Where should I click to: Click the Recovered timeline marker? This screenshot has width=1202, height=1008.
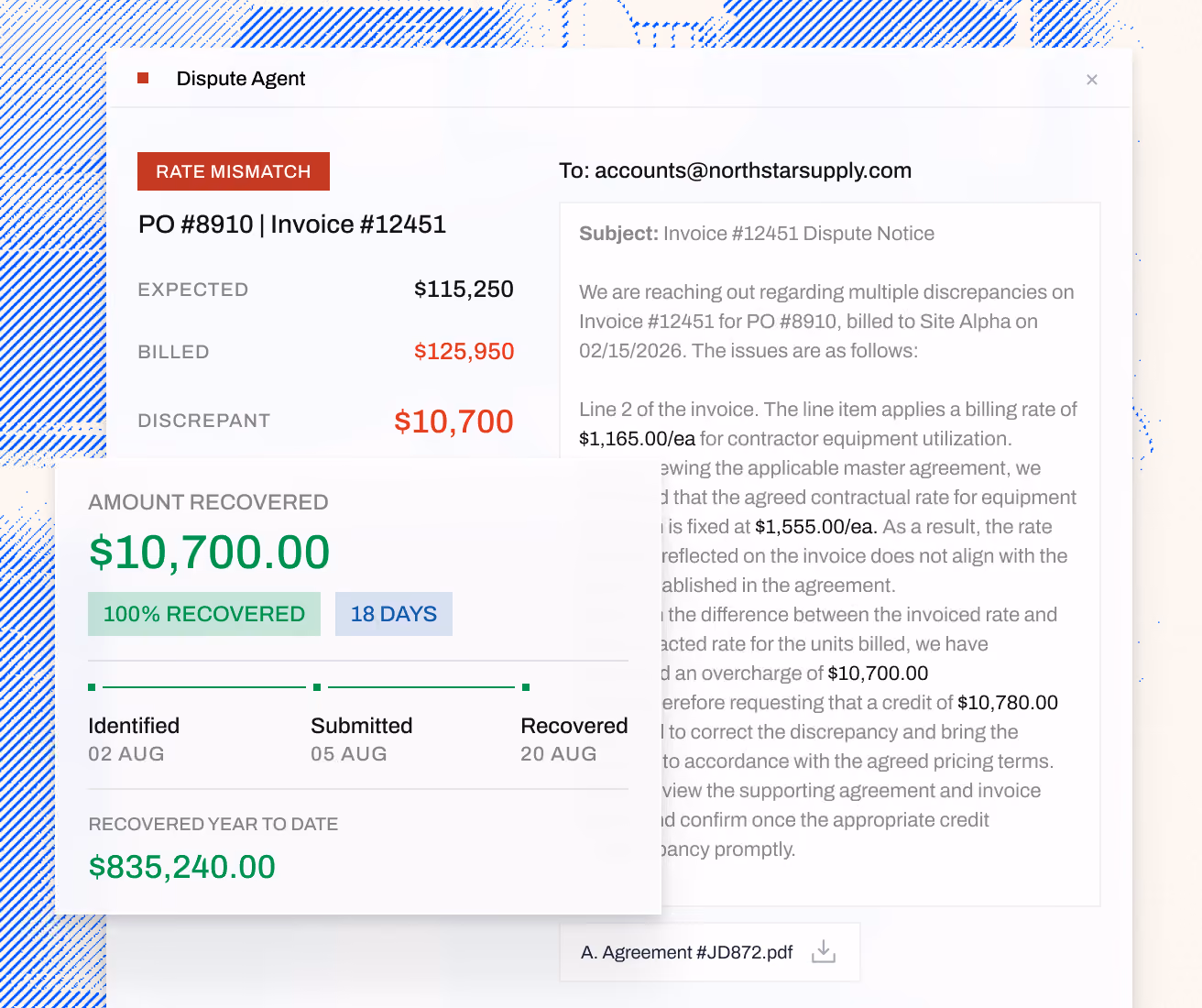click(526, 686)
